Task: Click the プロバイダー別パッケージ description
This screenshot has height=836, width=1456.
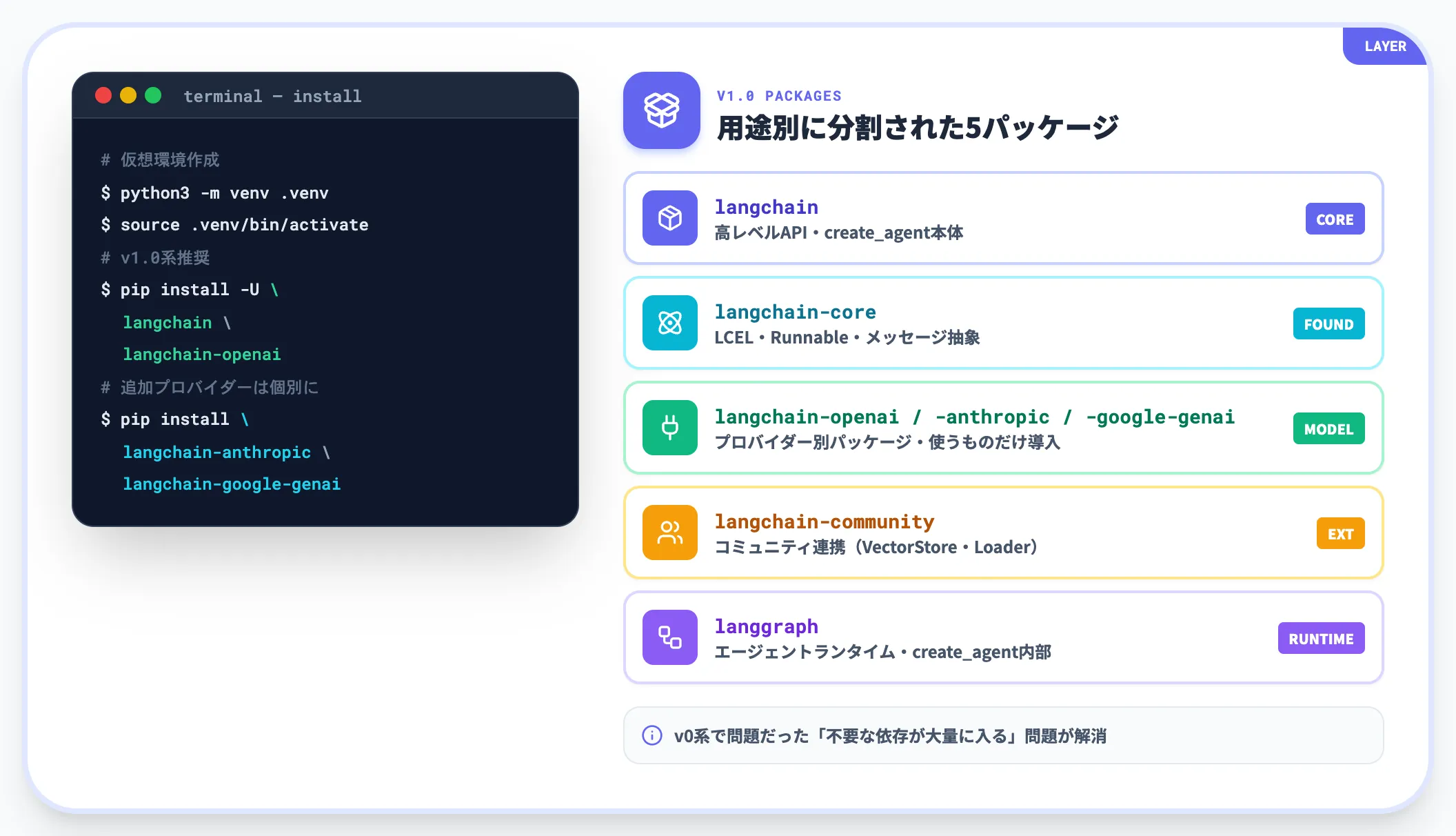Action: point(887,442)
